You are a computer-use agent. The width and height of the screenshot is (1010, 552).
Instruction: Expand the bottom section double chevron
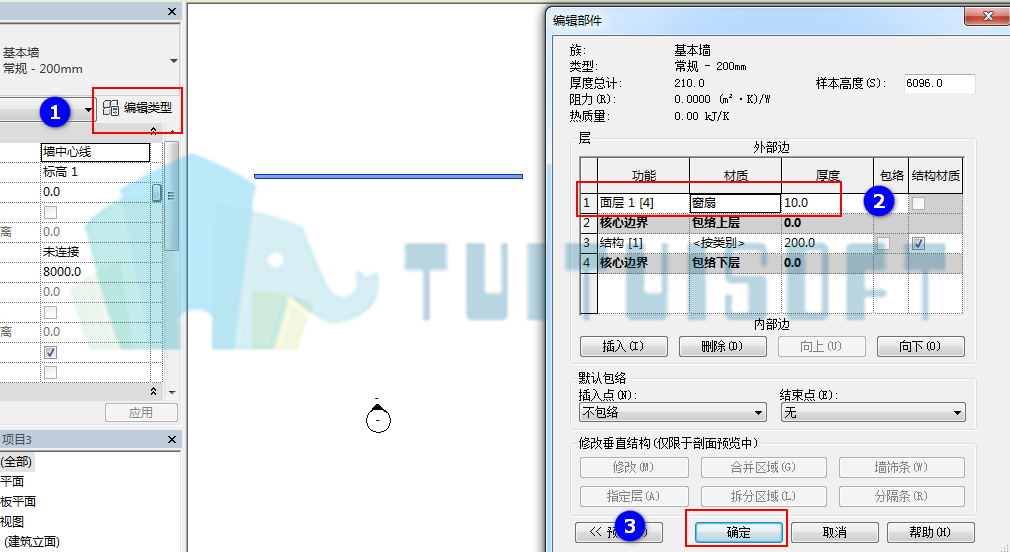click(x=153, y=392)
